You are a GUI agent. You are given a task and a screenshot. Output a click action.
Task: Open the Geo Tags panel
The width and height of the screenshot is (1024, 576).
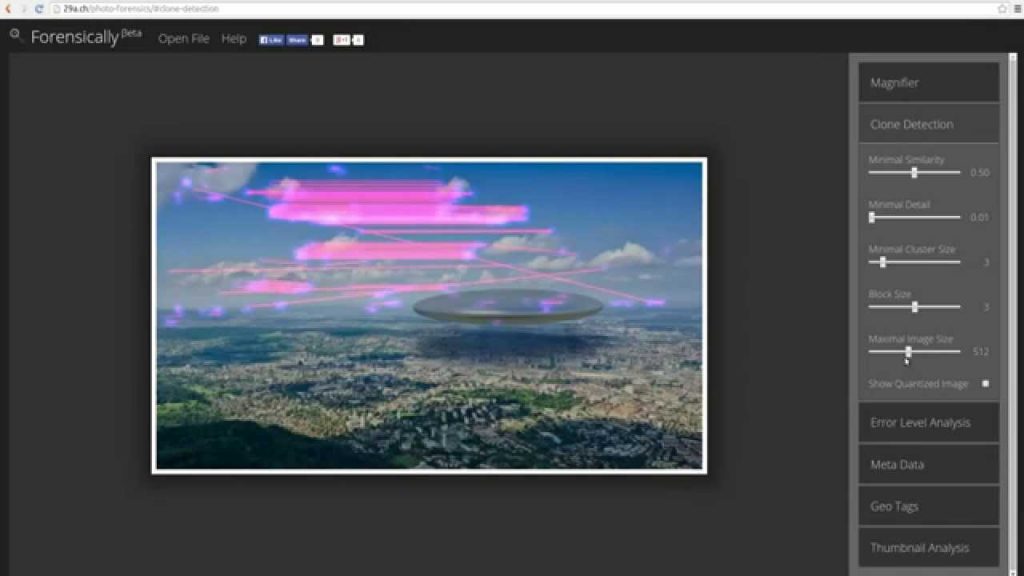click(928, 507)
